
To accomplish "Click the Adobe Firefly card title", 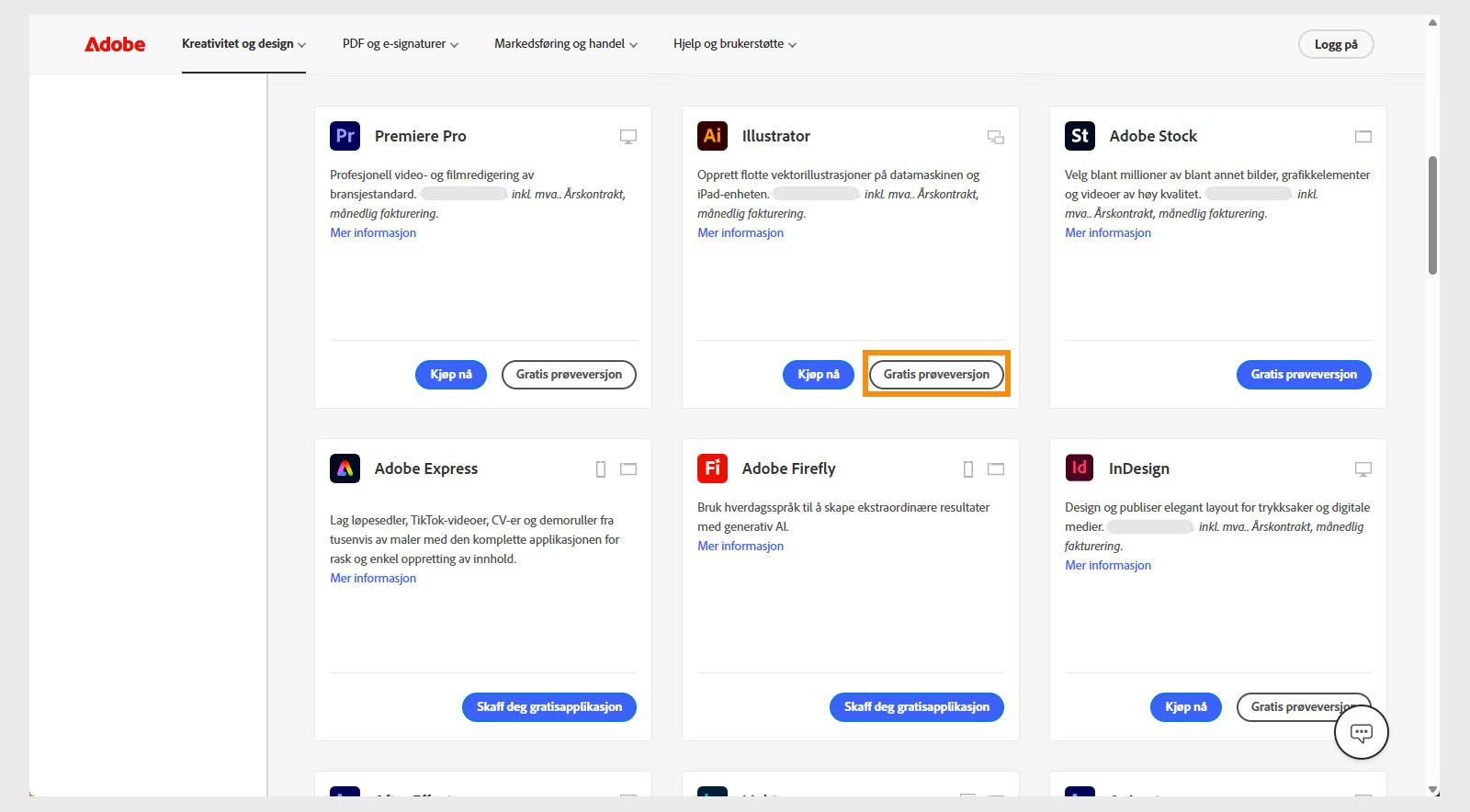I will pyautogui.click(x=788, y=468).
